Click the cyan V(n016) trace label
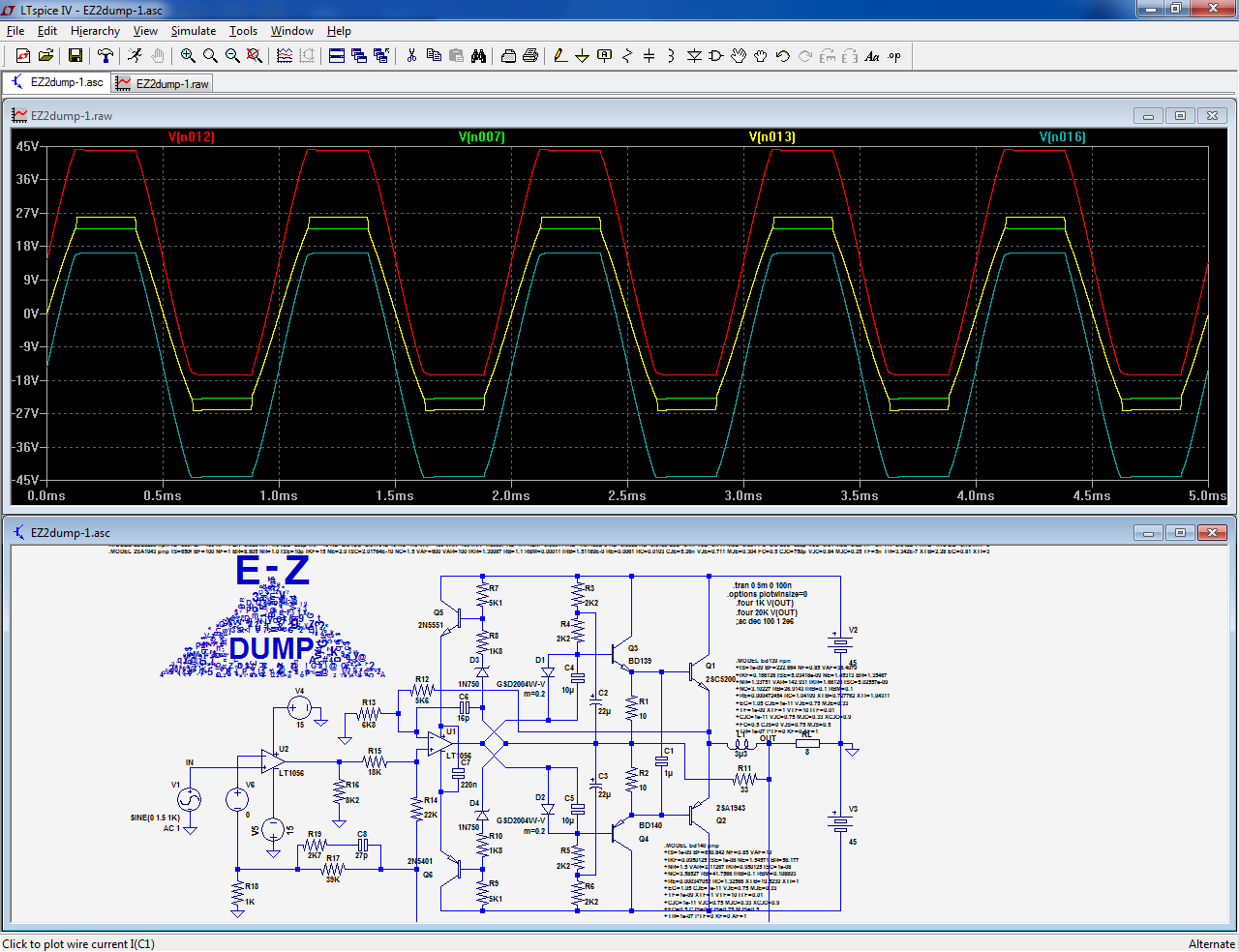This screenshot has width=1239, height=952. point(1063,137)
